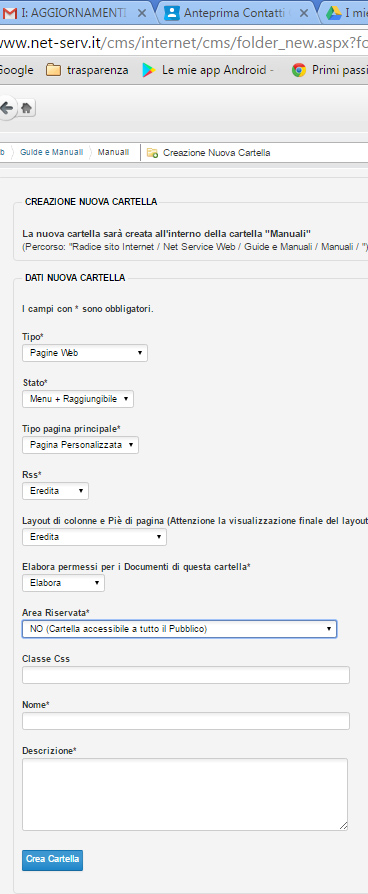Click the contacts icon on Anteprima Contatti tab
The image size is (368, 894).
pos(171,13)
